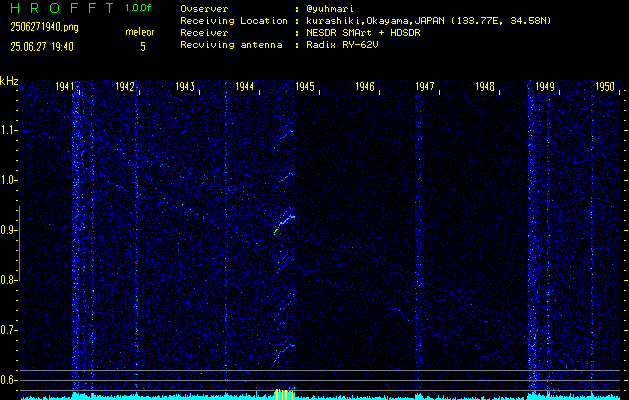This screenshot has height=400, width=629.
Task: Click the meteor label
Action: point(139,32)
